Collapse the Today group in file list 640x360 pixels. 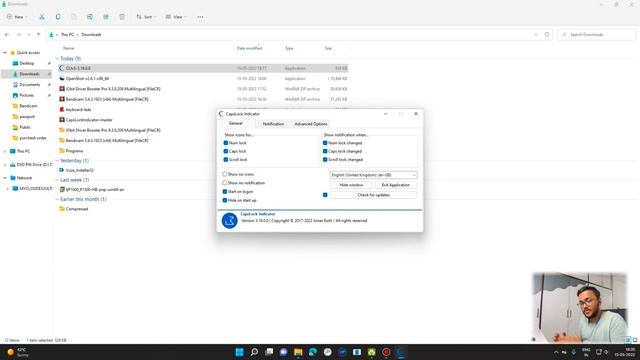tap(57, 59)
